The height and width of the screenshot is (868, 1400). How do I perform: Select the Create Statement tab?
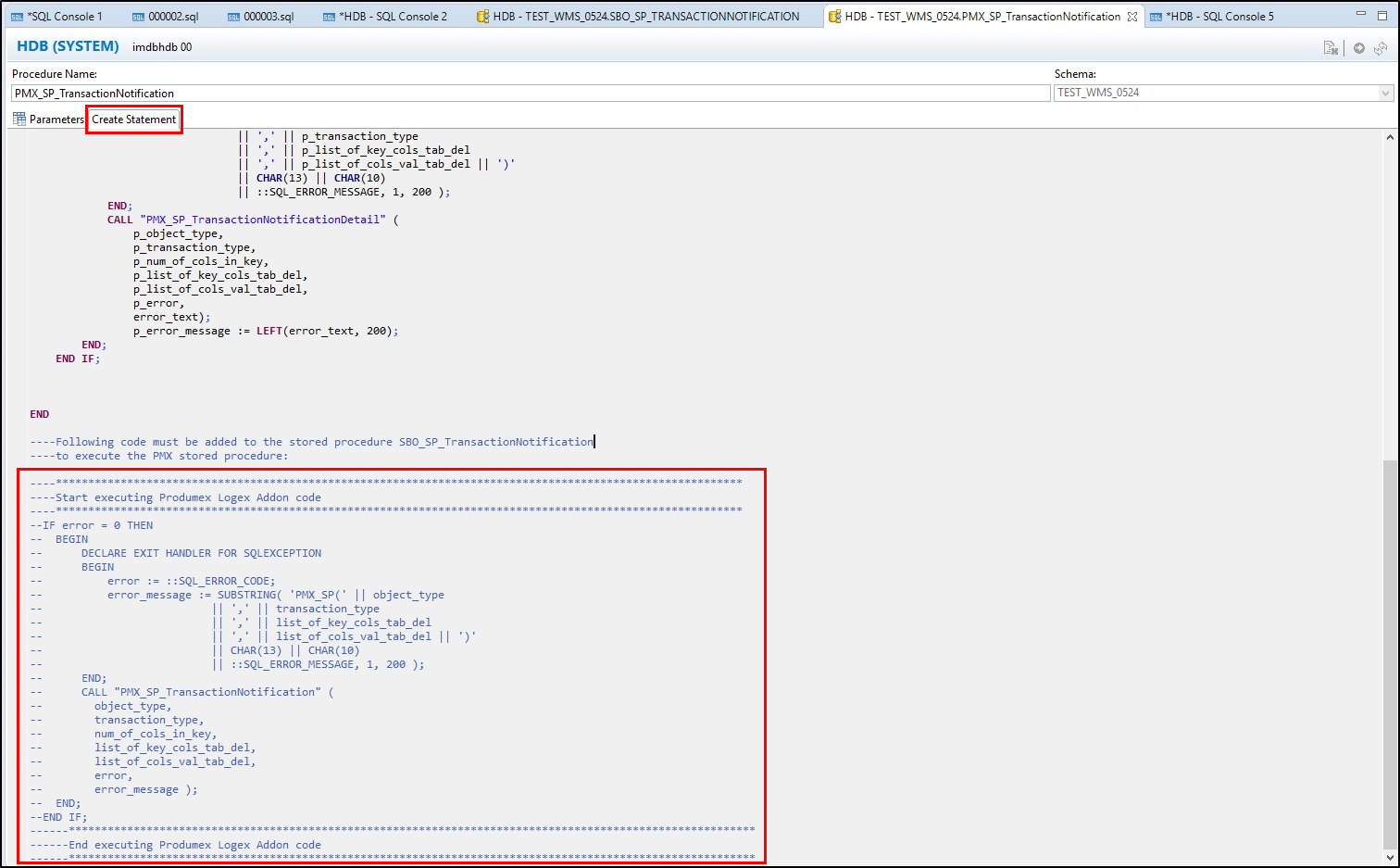click(134, 120)
